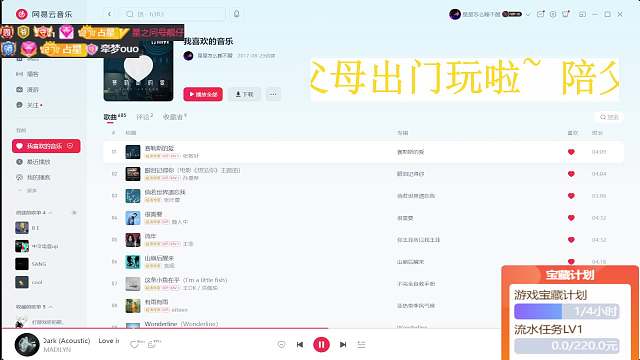640x360 pixels.
Task: Open playlist creator avatar under title
Action: [x=188, y=56]
